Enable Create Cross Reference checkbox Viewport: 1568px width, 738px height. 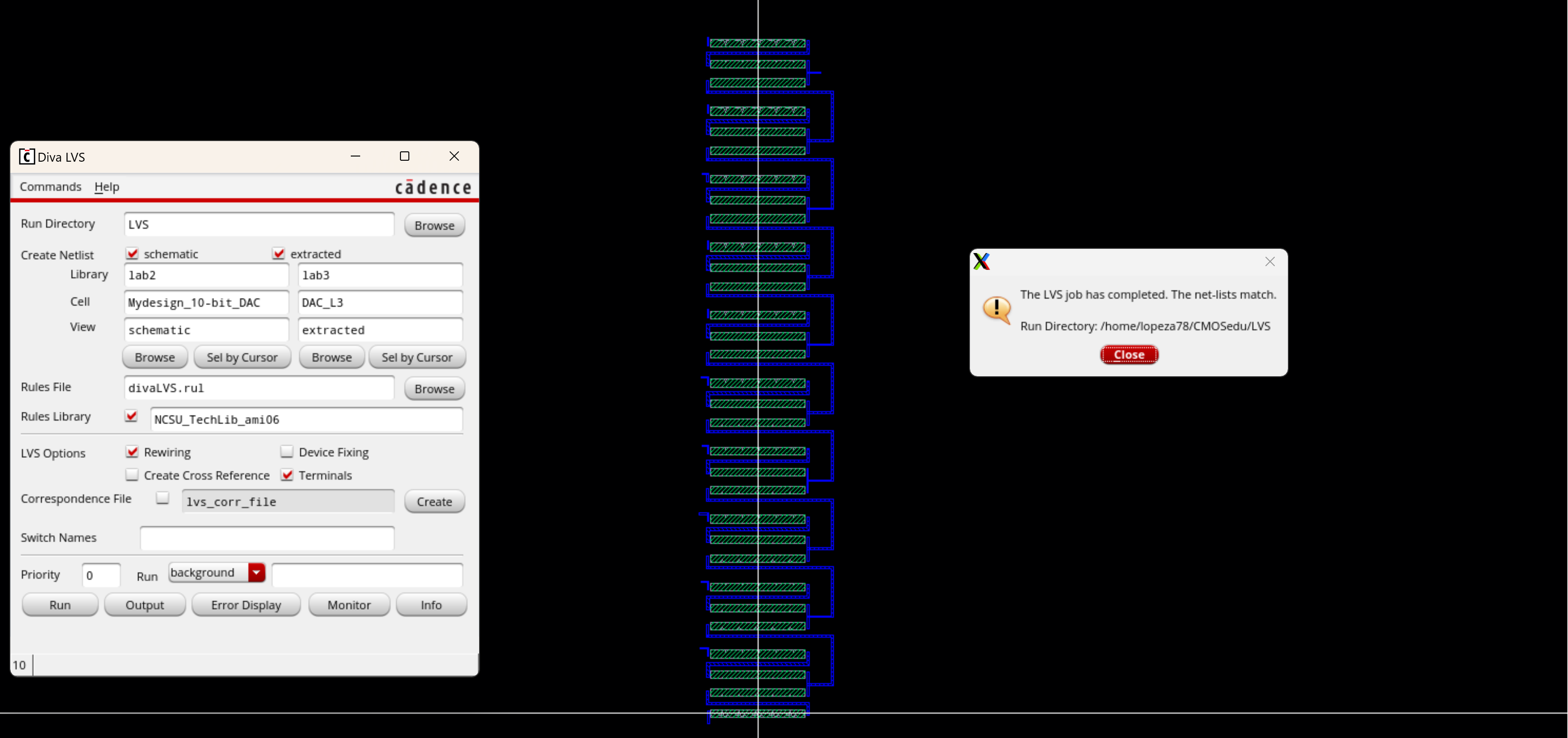tap(132, 475)
